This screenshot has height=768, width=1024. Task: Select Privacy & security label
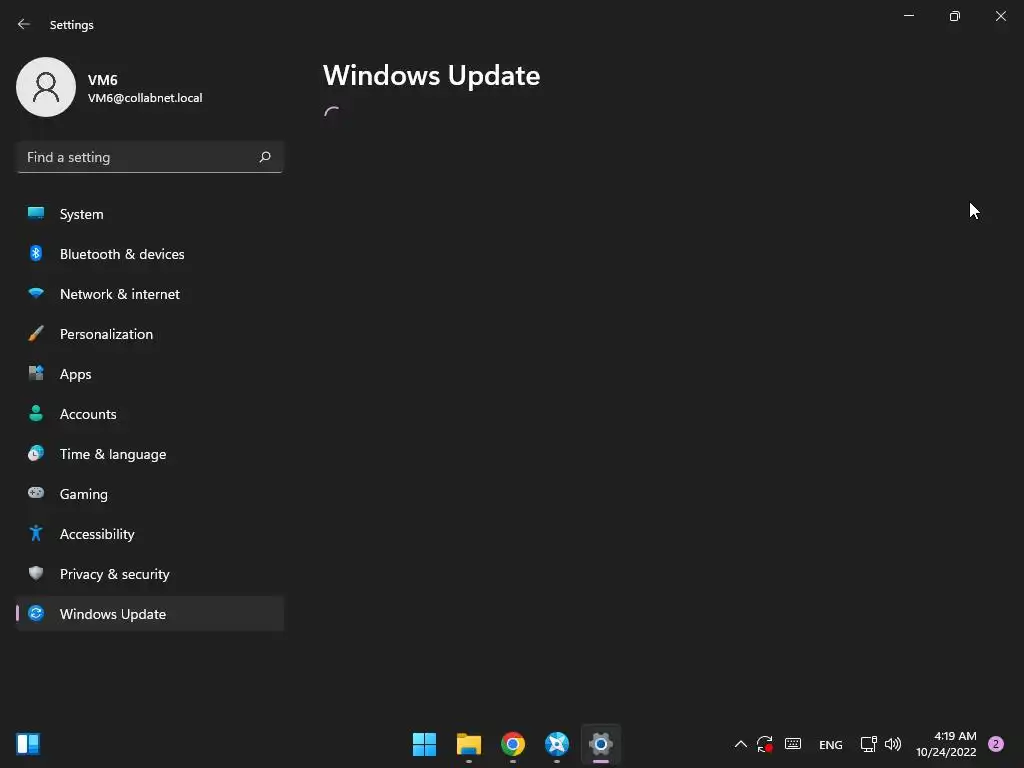point(114,574)
